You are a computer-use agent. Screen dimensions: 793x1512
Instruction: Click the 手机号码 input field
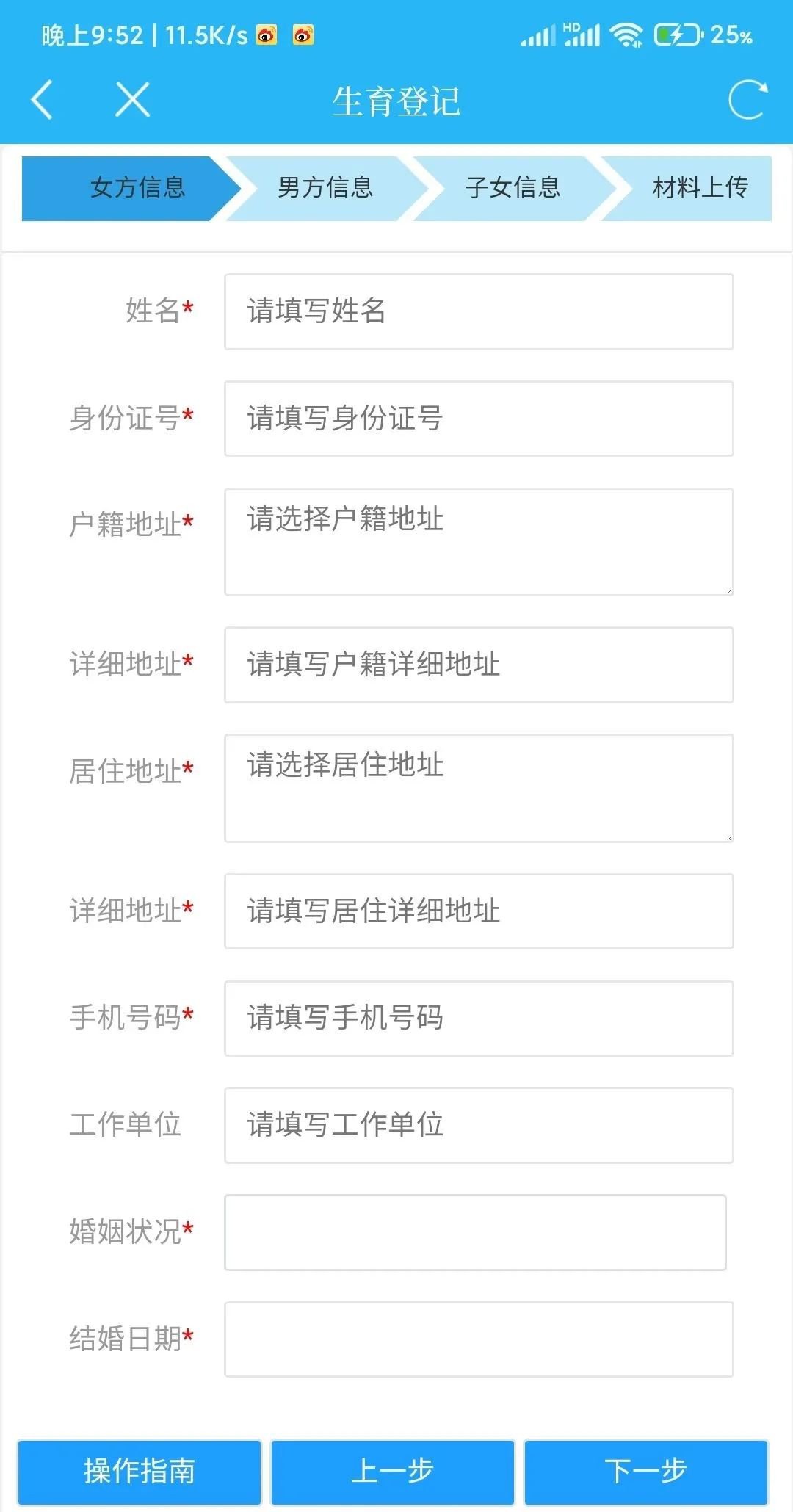point(479,1019)
